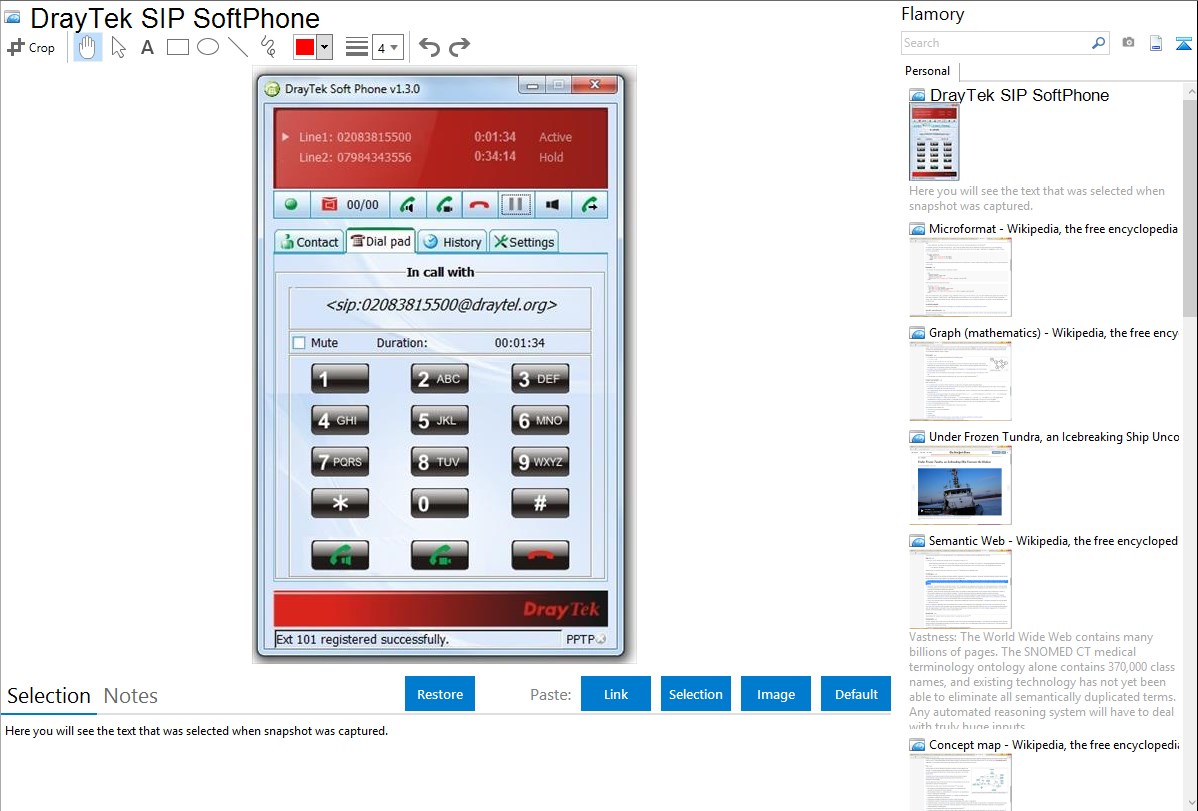The image size is (1198, 811).
Task: Click the speaker volume icon
Action: 552,204
